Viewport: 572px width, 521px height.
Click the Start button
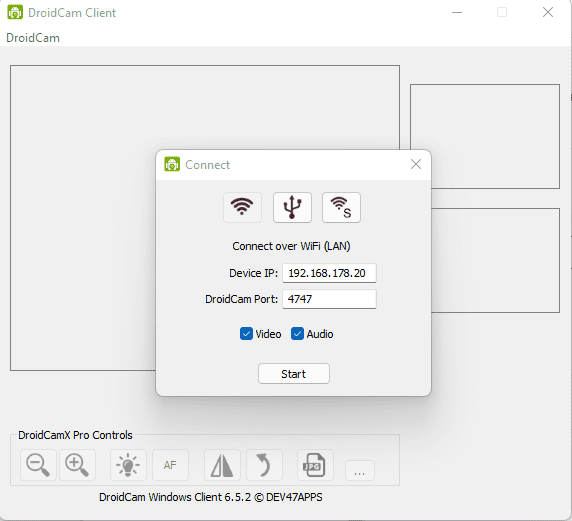(x=294, y=374)
